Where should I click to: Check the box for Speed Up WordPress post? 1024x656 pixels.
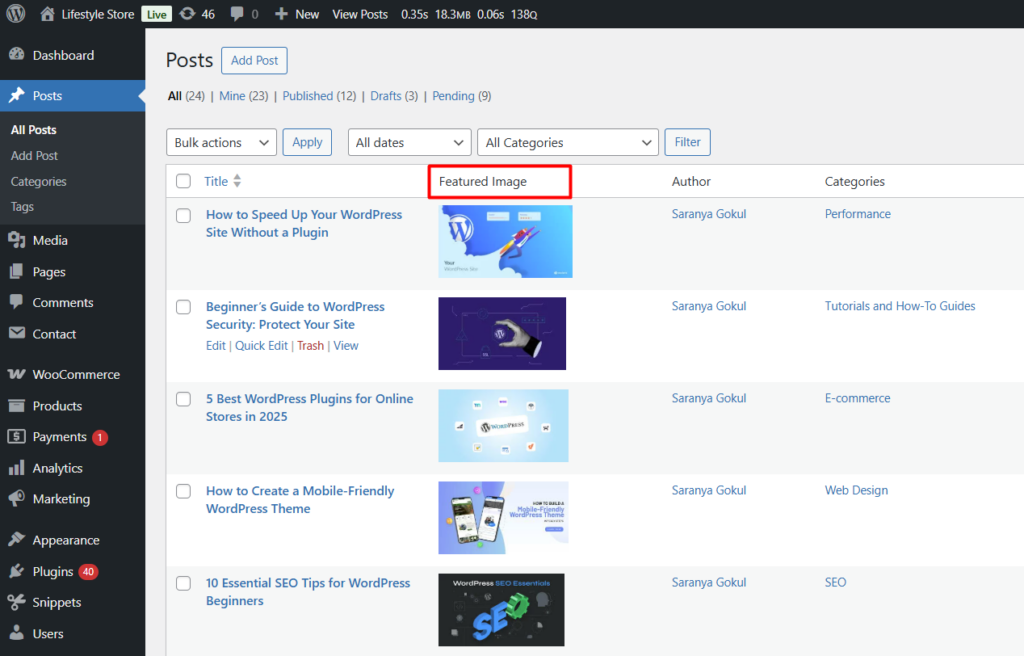(183, 215)
